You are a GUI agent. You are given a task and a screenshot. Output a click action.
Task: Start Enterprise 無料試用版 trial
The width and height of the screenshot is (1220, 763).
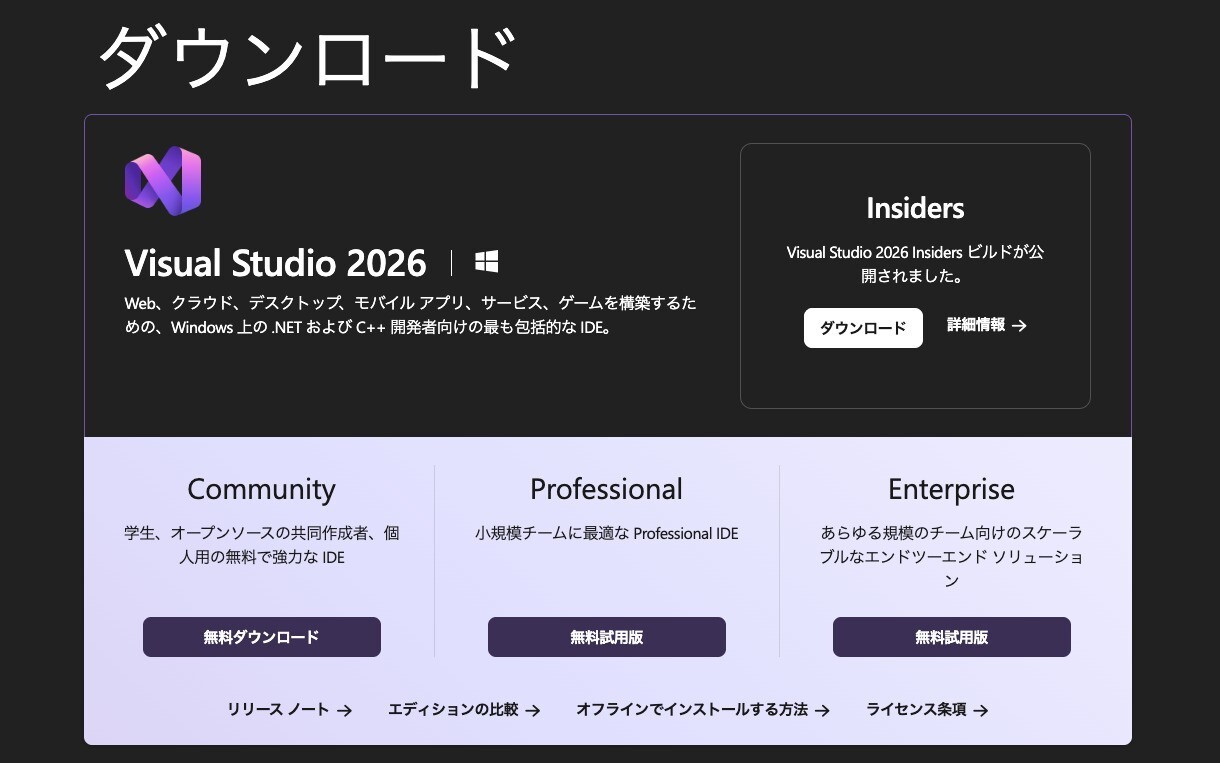[952, 637]
